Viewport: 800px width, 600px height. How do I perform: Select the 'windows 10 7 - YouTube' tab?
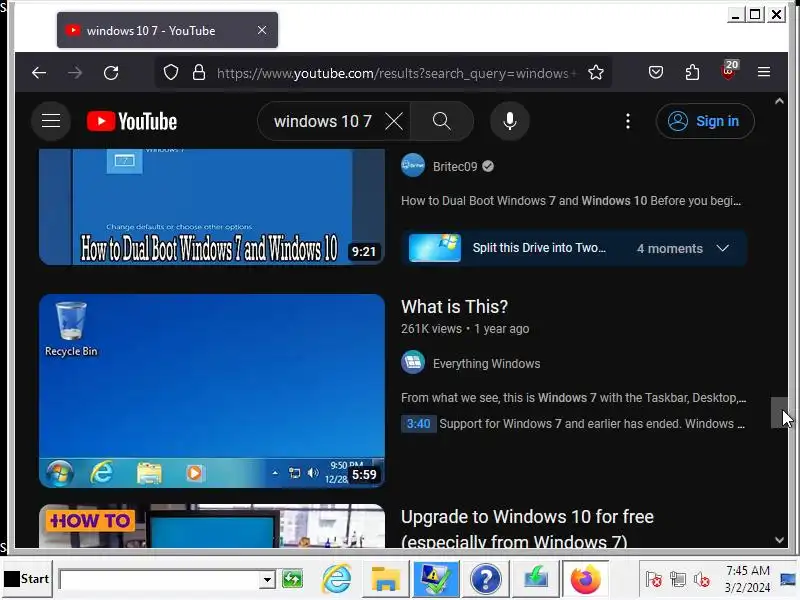click(167, 31)
